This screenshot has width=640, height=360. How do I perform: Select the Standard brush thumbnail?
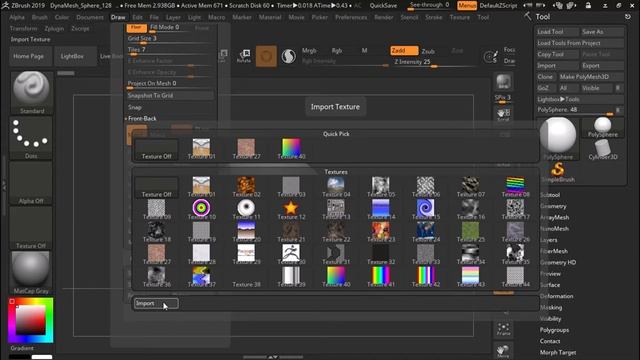pyautogui.click(x=31, y=92)
